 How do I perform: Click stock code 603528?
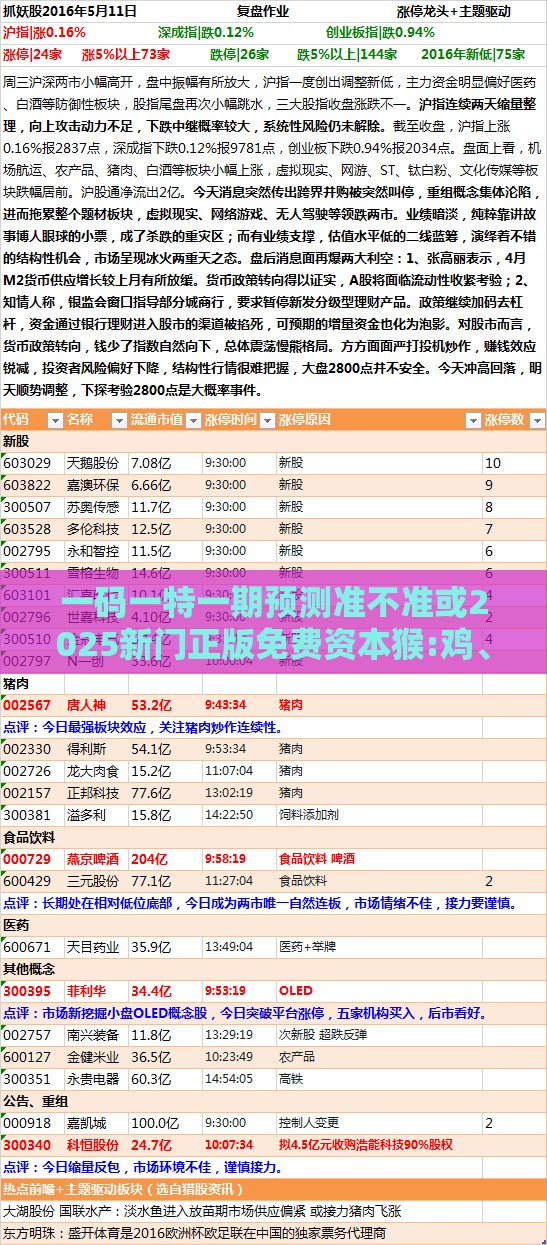27,528
